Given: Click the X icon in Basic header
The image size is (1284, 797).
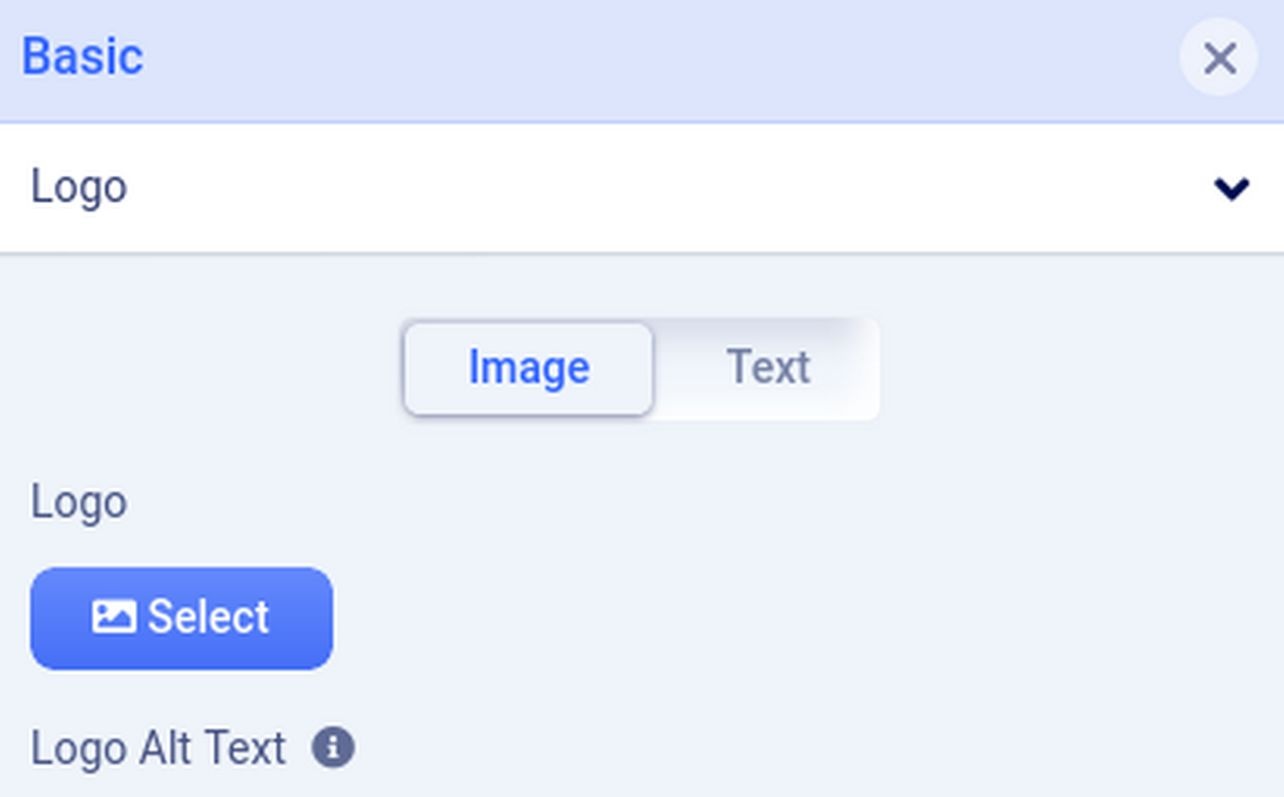Looking at the screenshot, I should (x=1218, y=58).
